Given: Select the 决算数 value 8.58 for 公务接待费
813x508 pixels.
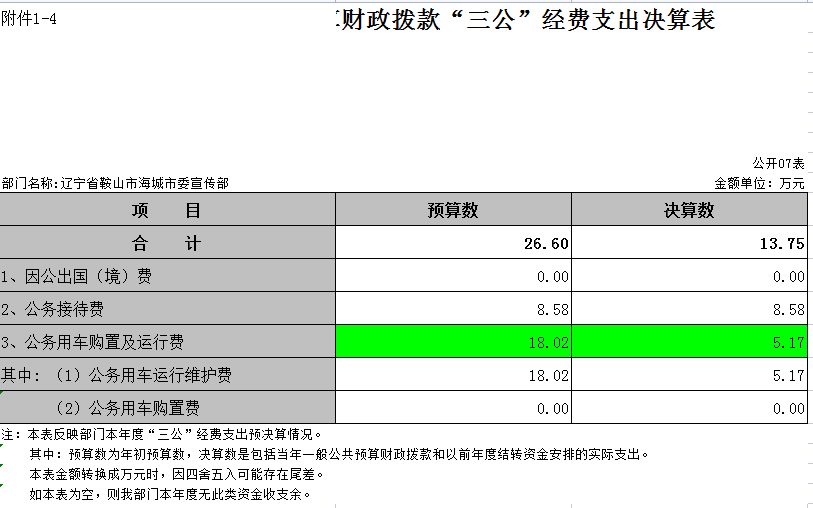Looking at the screenshot, I should tap(689, 309).
